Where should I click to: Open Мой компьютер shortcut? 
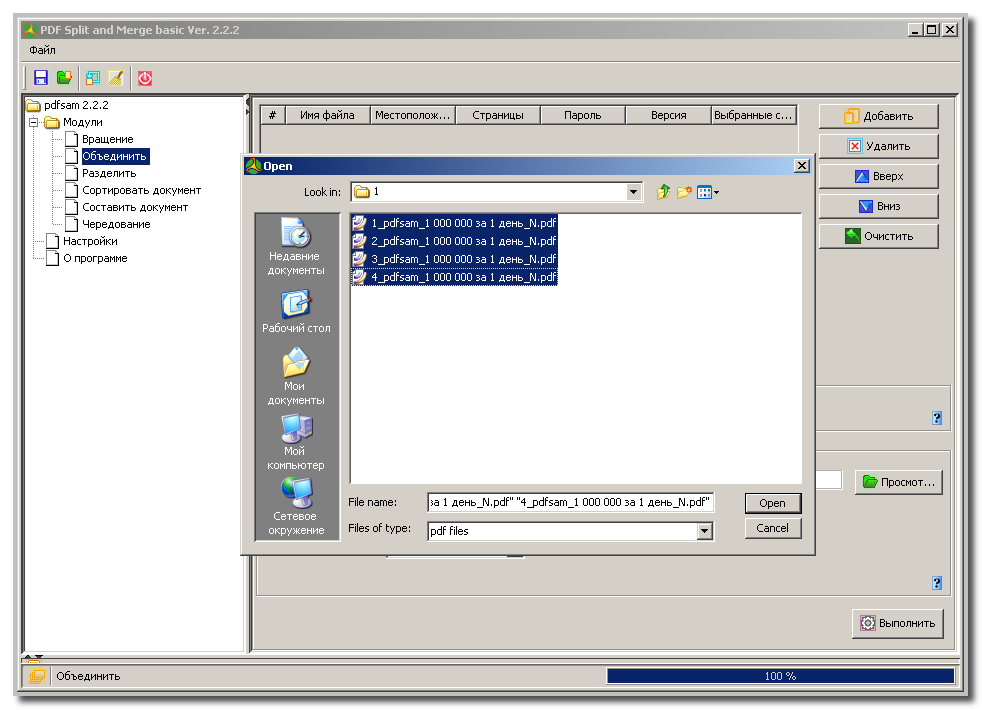(x=296, y=442)
